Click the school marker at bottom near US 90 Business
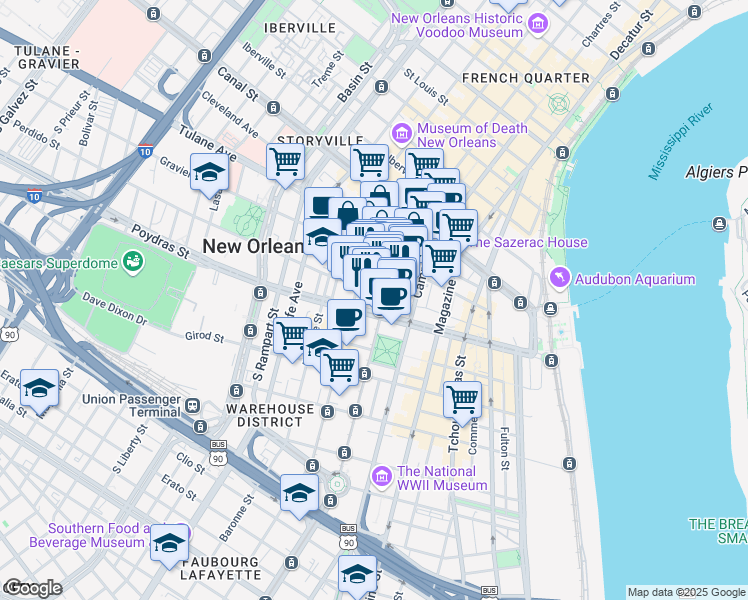Screen dimensions: 748x600 [357, 577]
